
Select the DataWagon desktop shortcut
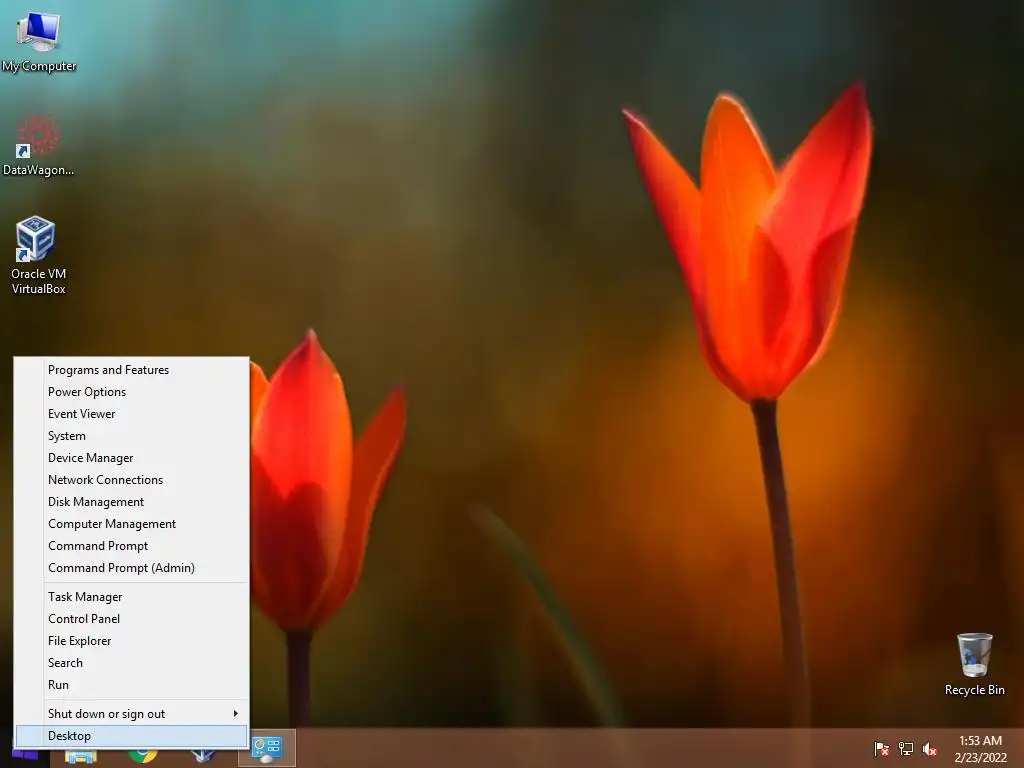[39, 145]
